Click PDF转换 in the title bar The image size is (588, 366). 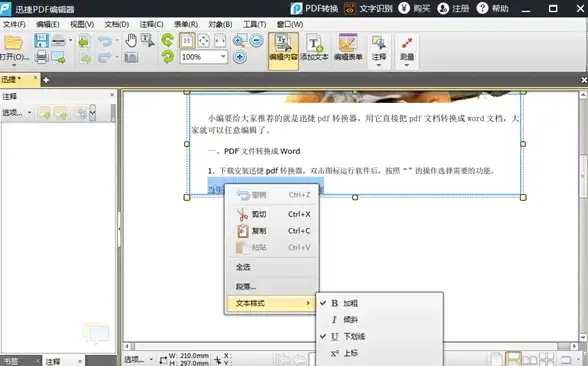(315, 8)
